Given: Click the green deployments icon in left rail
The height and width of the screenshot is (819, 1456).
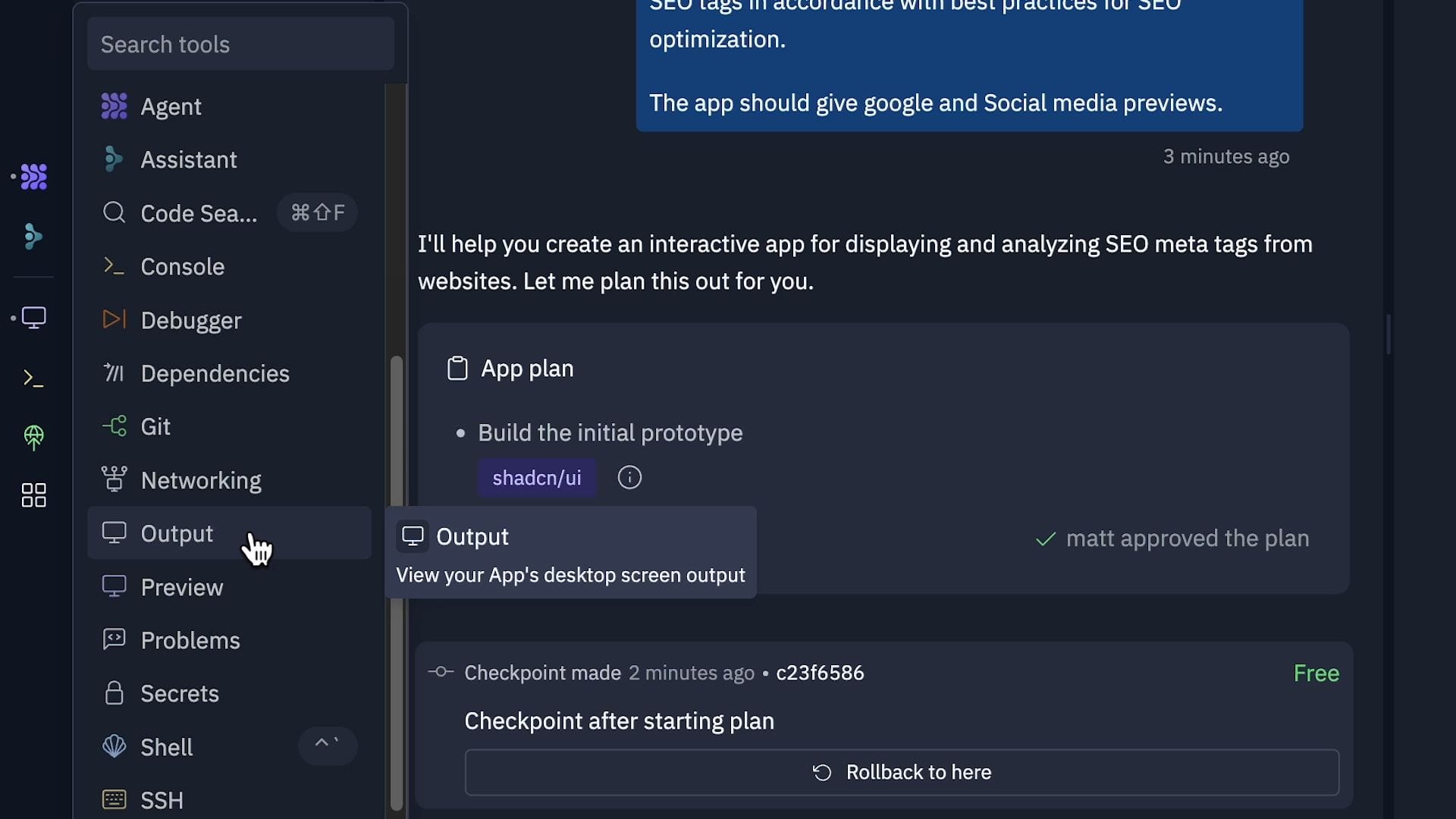Looking at the screenshot, I should click(x=33, y=437).
